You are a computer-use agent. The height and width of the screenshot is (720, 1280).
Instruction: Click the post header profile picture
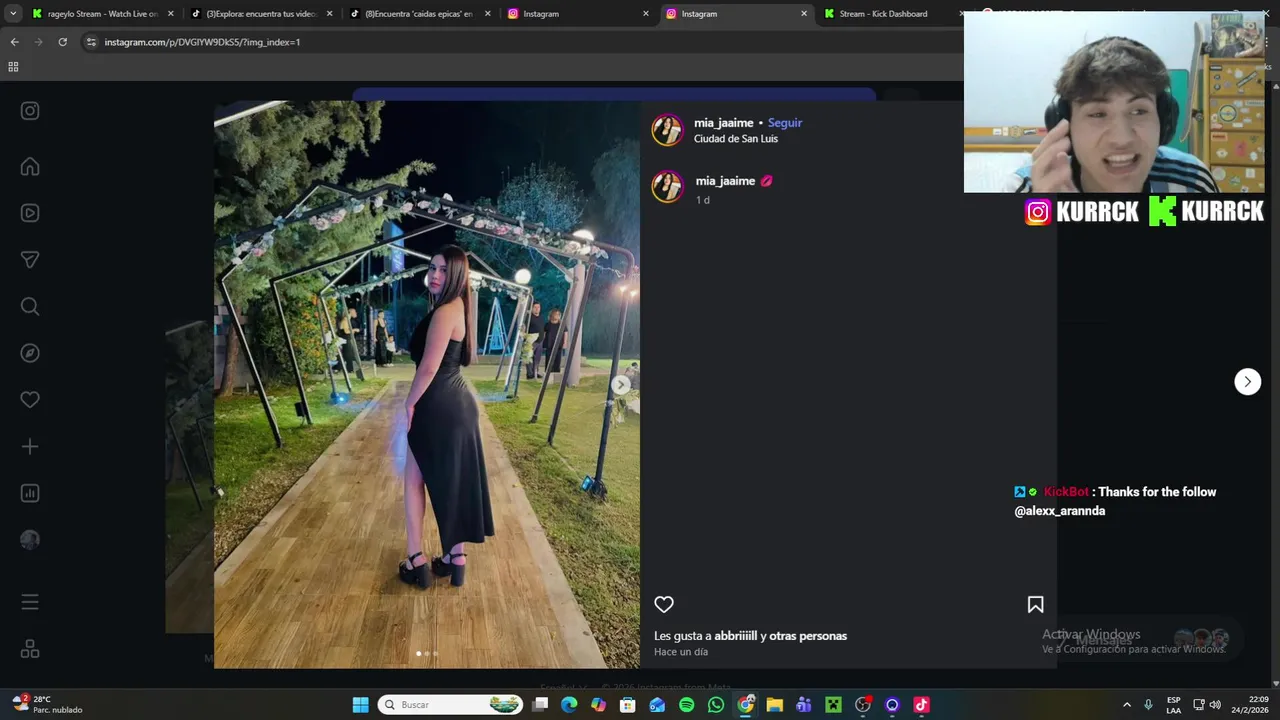(x=667, y=130)
